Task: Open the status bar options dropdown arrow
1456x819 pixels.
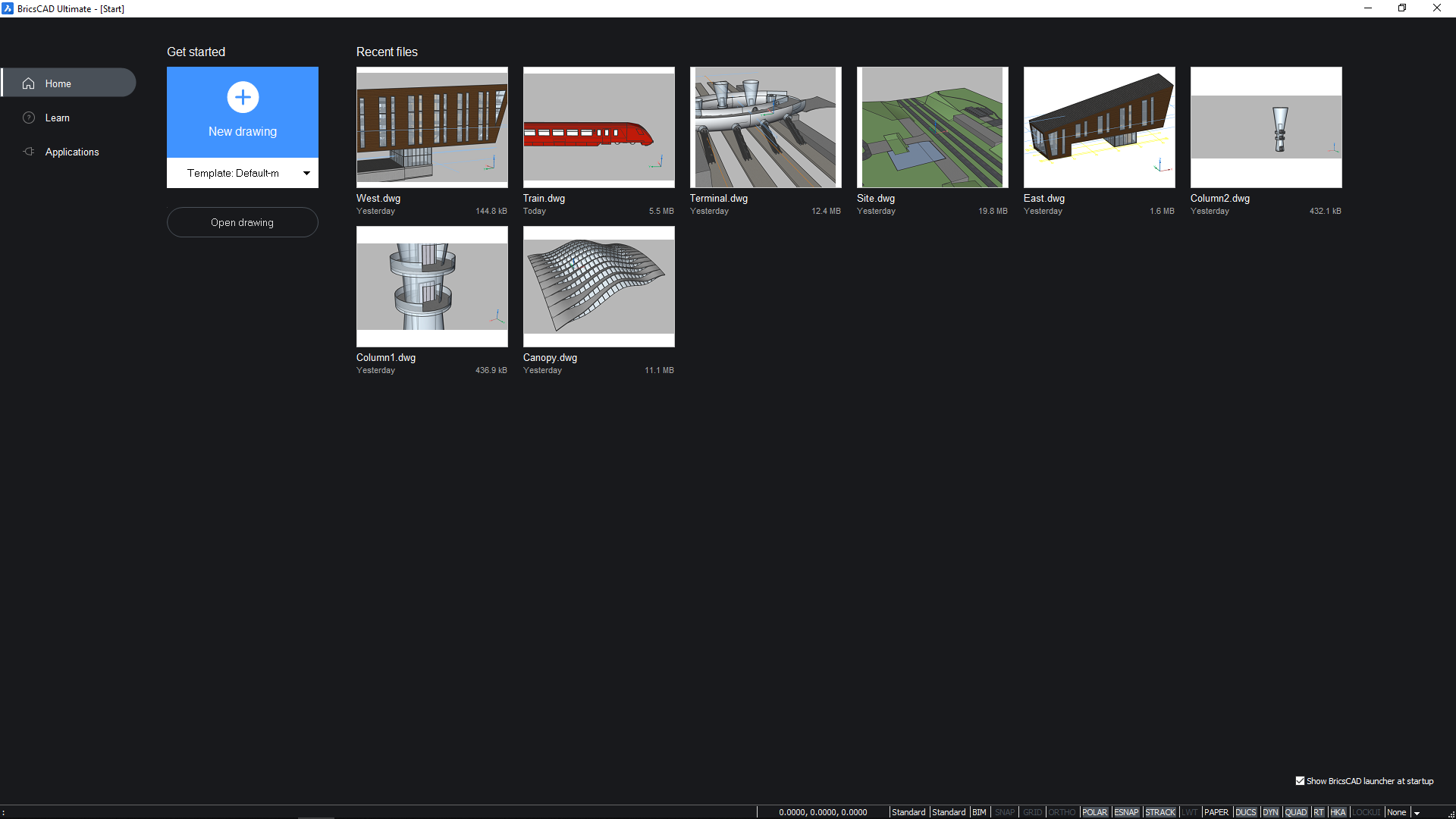Action: point(1417,812)
